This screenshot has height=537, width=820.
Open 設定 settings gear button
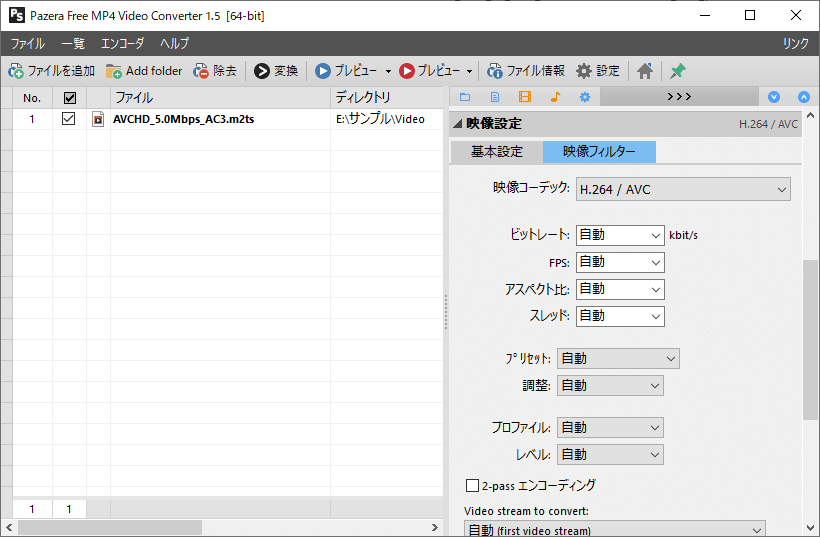click(x=598, y=71)
